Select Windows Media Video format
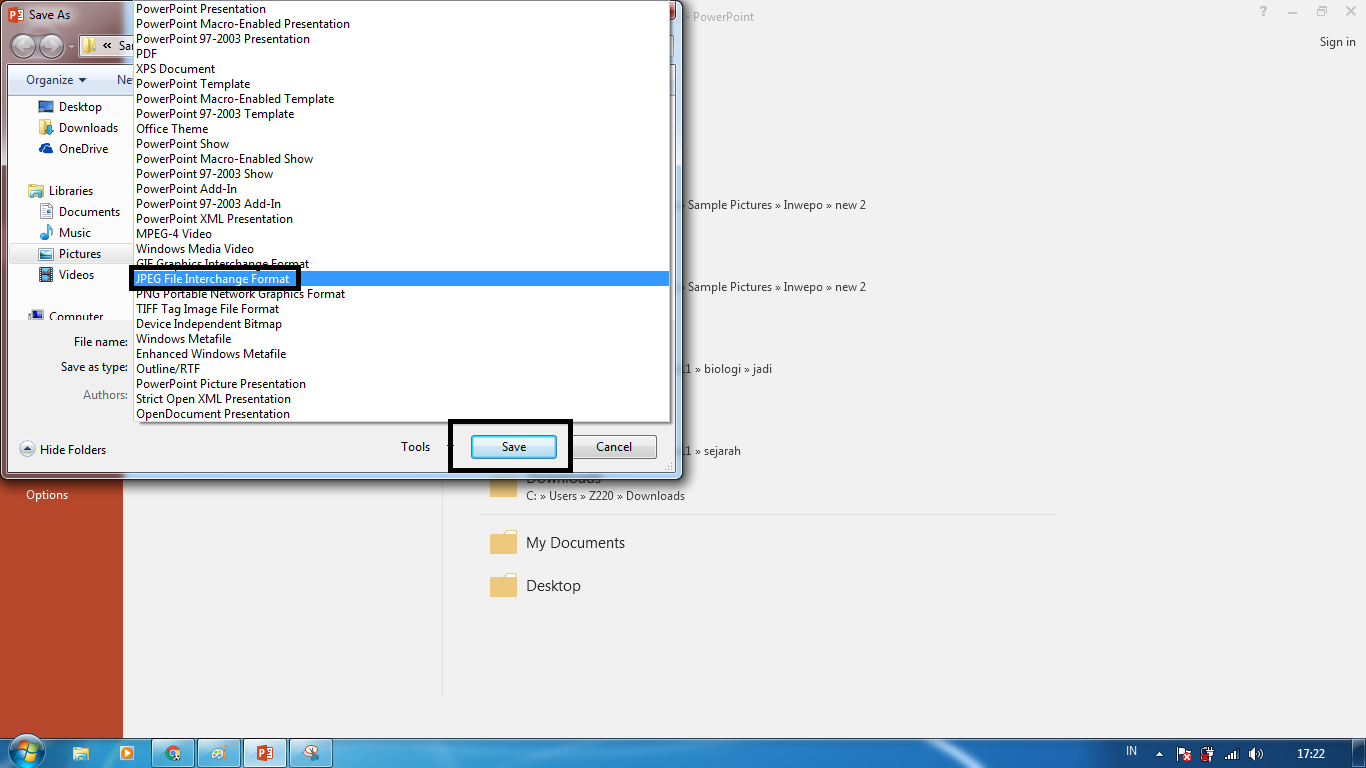 pos(402,249)
